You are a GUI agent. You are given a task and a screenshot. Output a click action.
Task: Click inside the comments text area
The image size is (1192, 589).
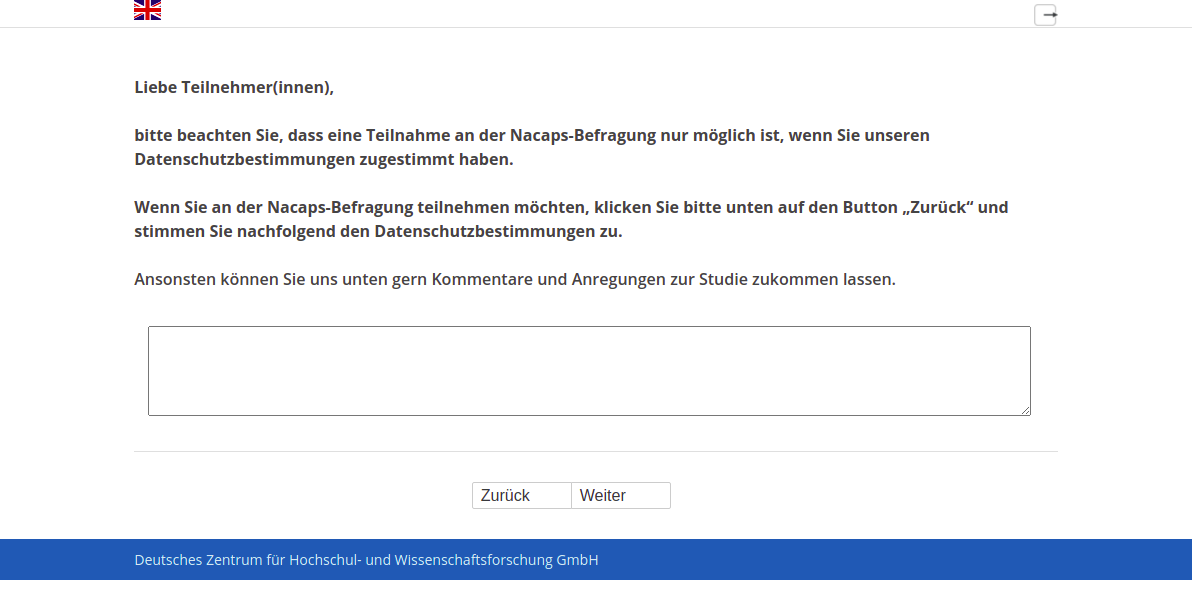(x=589, y=371)
